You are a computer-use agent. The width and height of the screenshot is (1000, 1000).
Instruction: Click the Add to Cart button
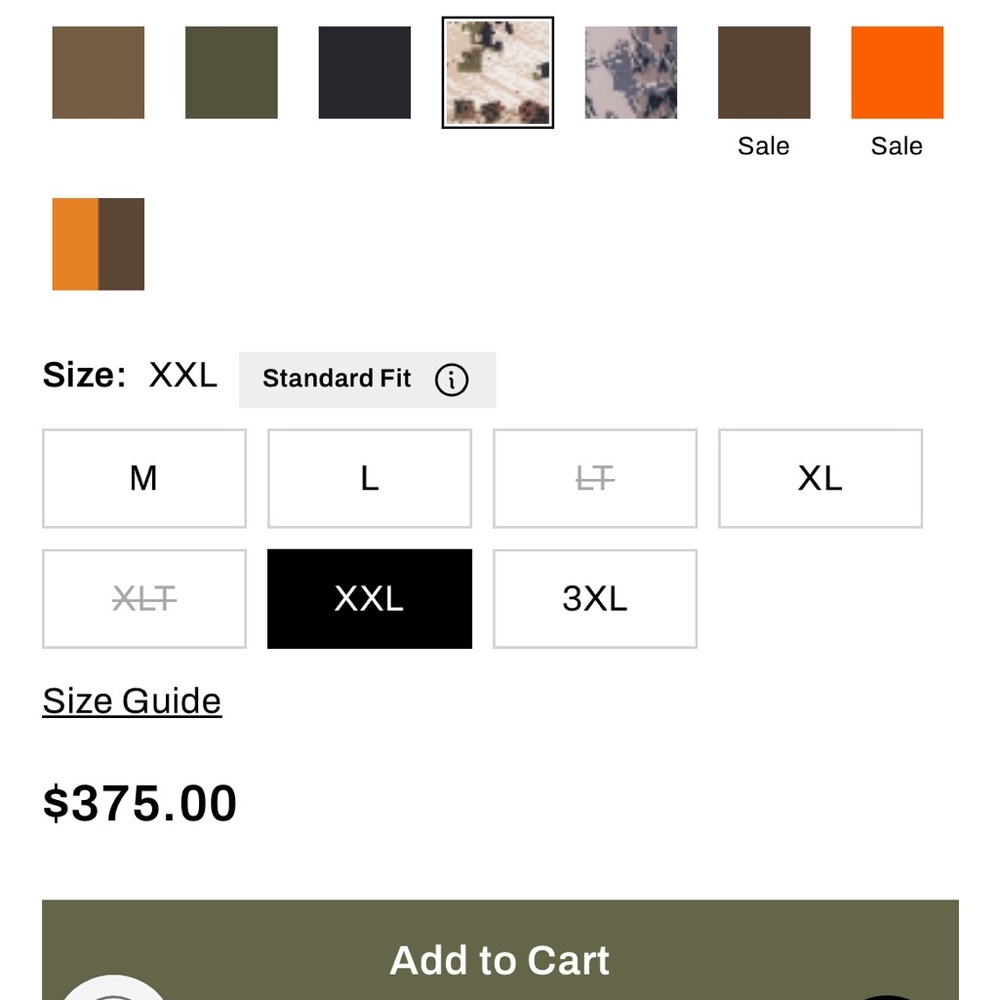point(500,950)
